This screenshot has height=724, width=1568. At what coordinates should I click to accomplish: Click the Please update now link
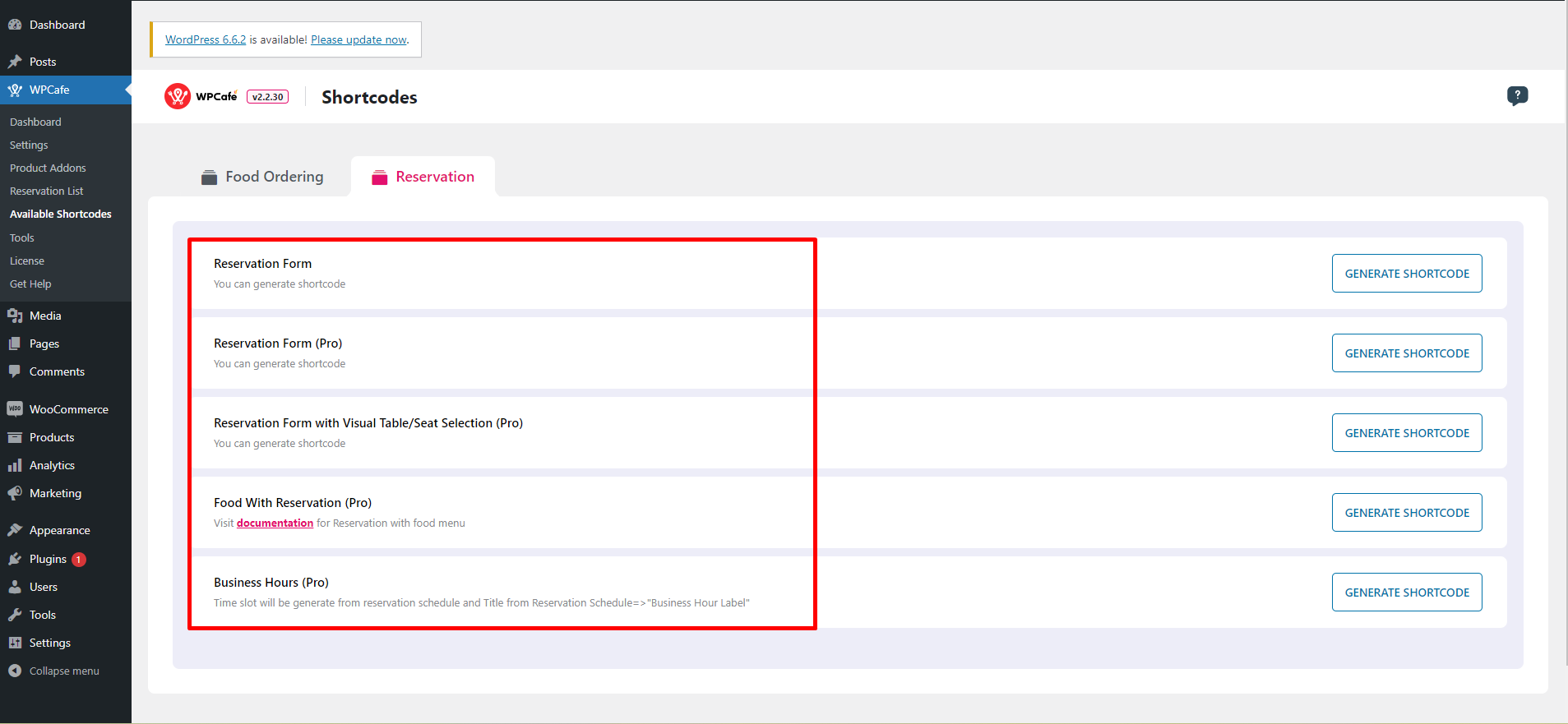[358, 39]
